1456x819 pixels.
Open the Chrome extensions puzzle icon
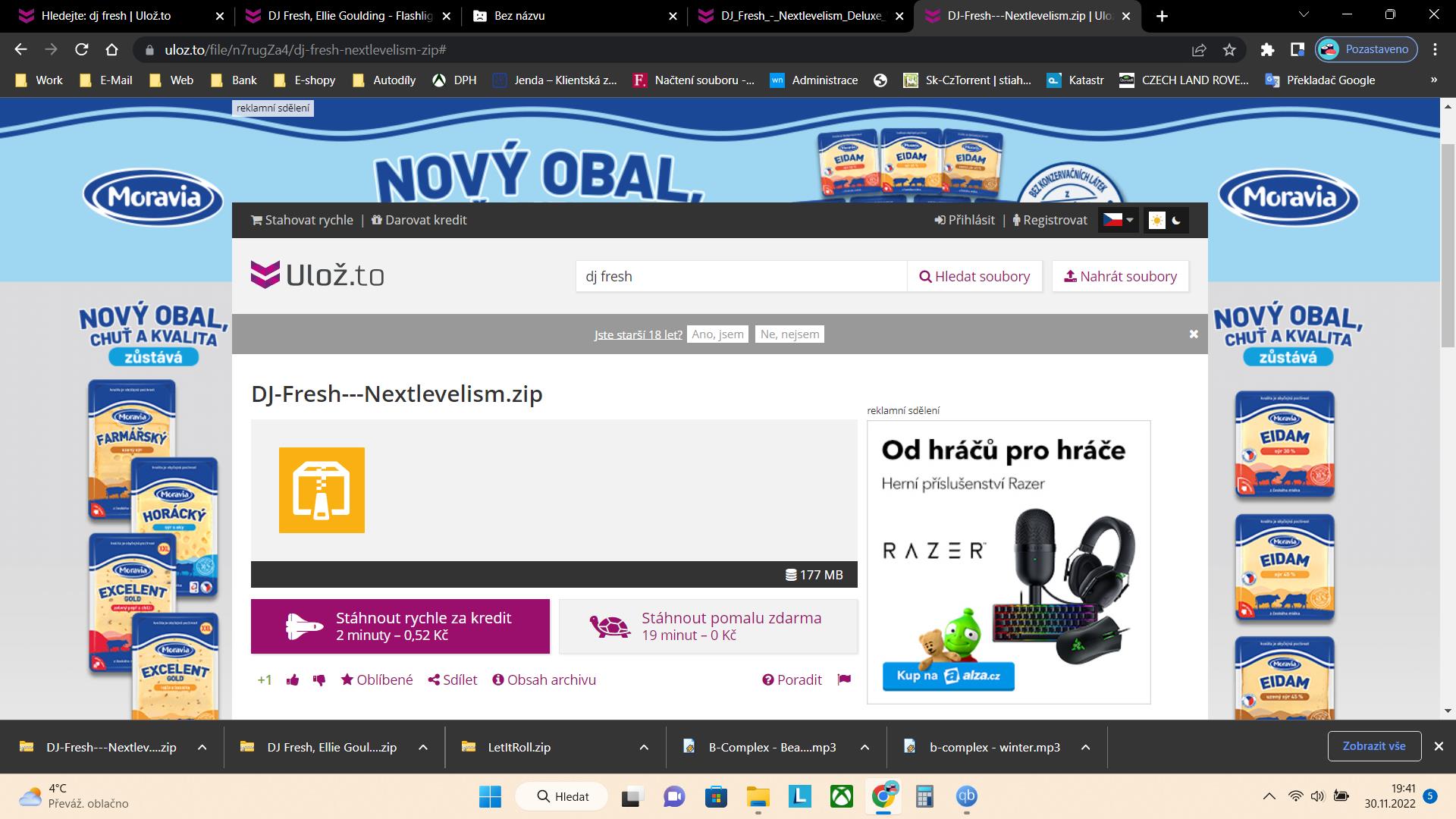coord(1267,50)
